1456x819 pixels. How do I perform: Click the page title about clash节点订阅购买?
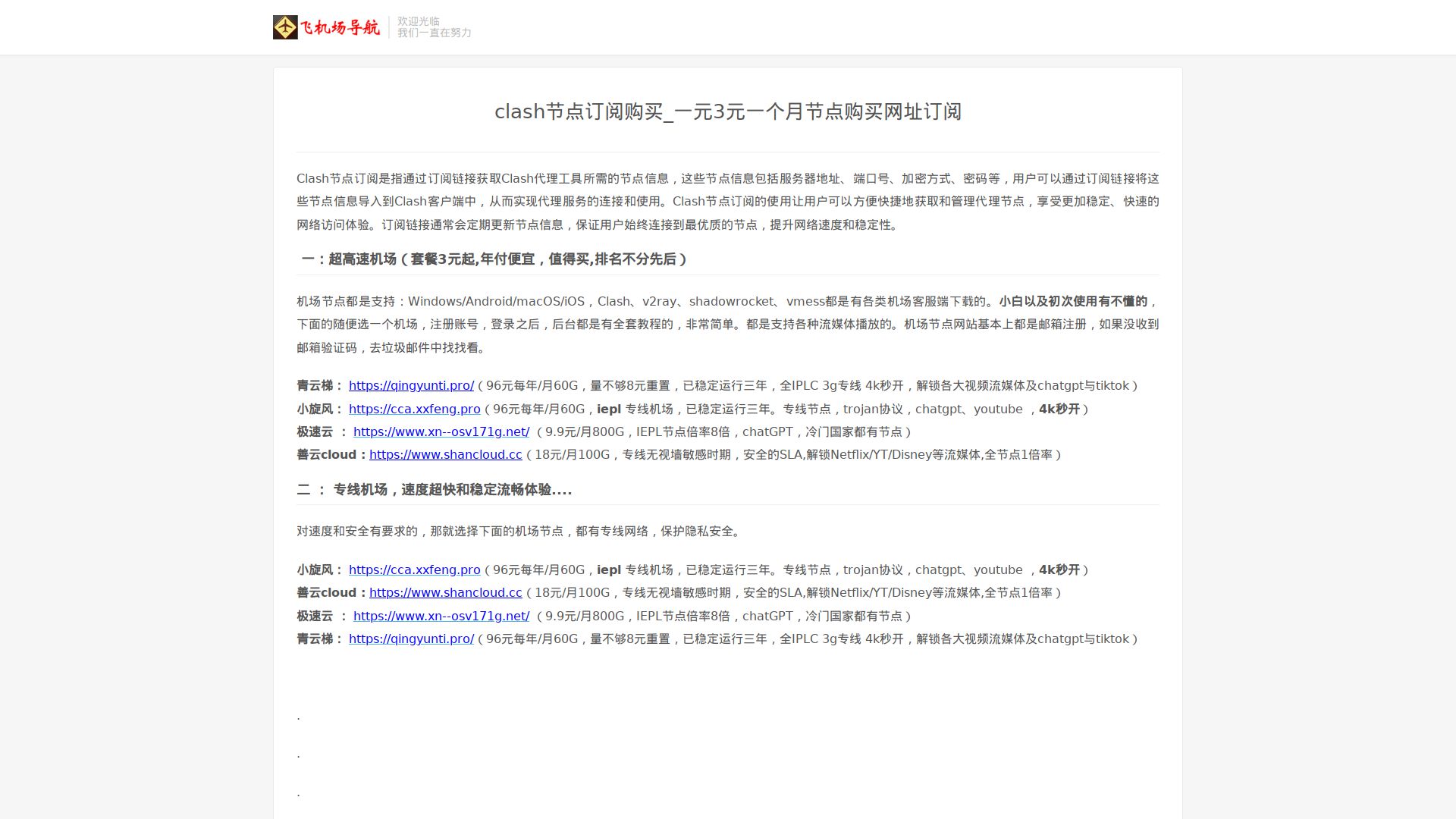(x=727, y=111)
